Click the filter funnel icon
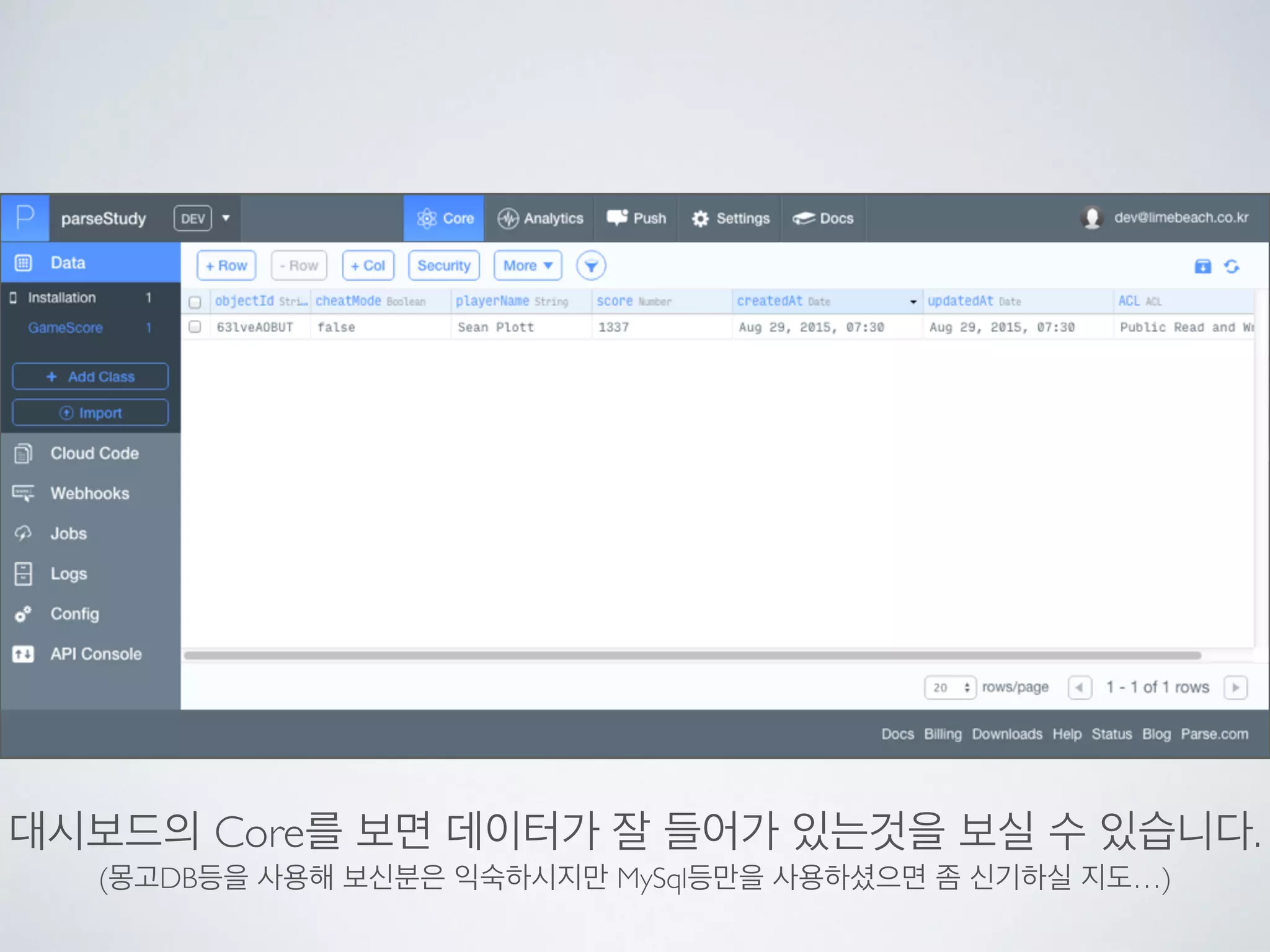The height and width of the screenshot is (952, 1270). pyautogui.click(x=591, y=266)
